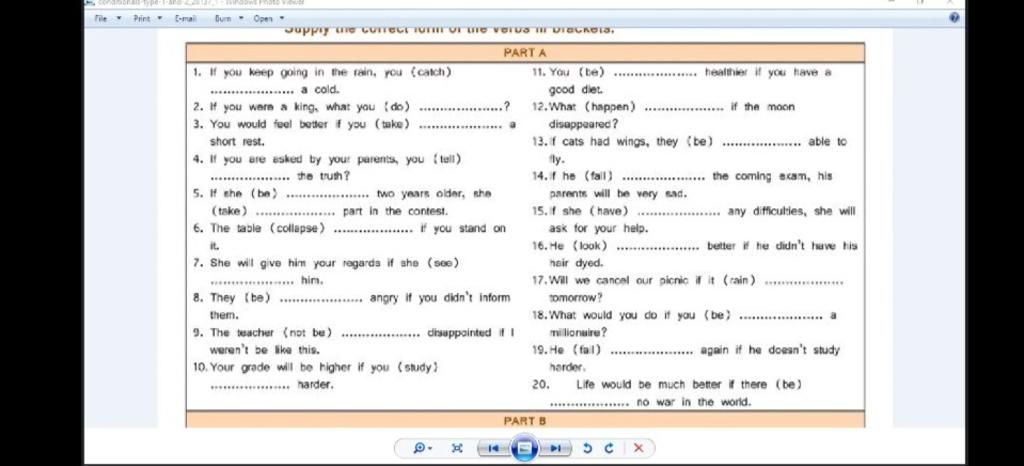Click the PART A heading

tap(525, 53)
